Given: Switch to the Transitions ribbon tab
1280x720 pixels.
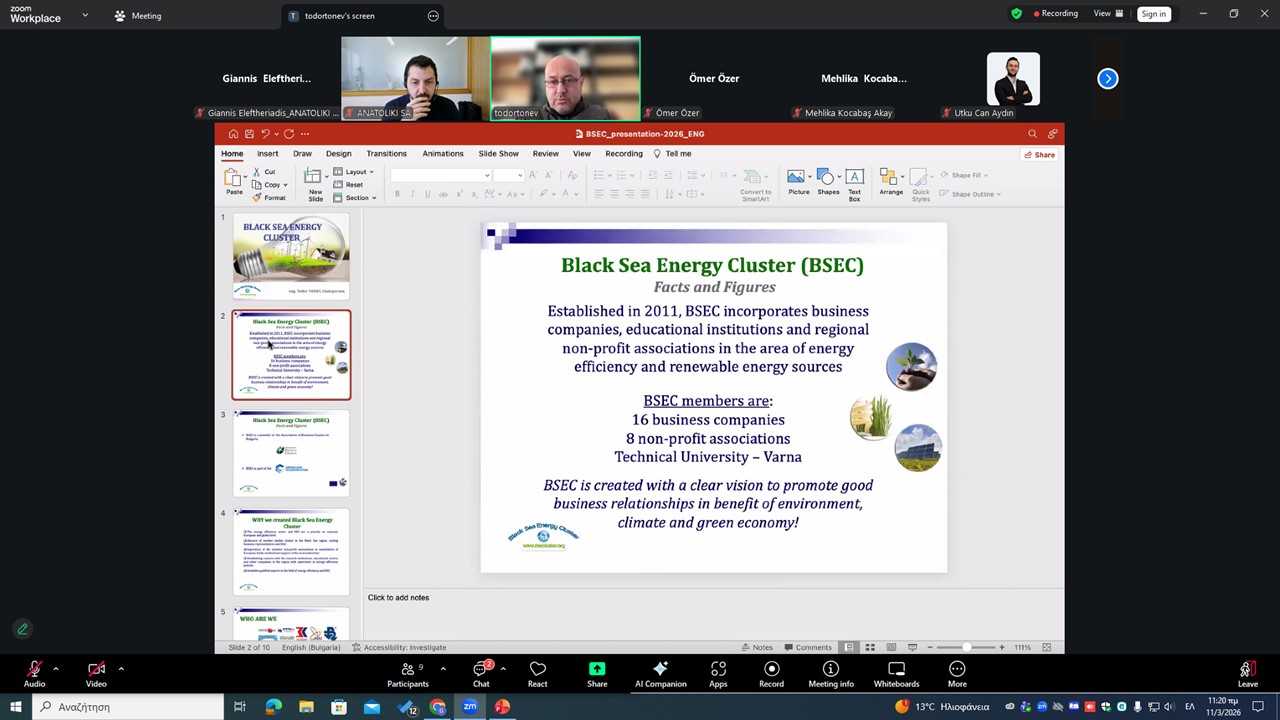Looking at the screenshot, I should 386,154.
